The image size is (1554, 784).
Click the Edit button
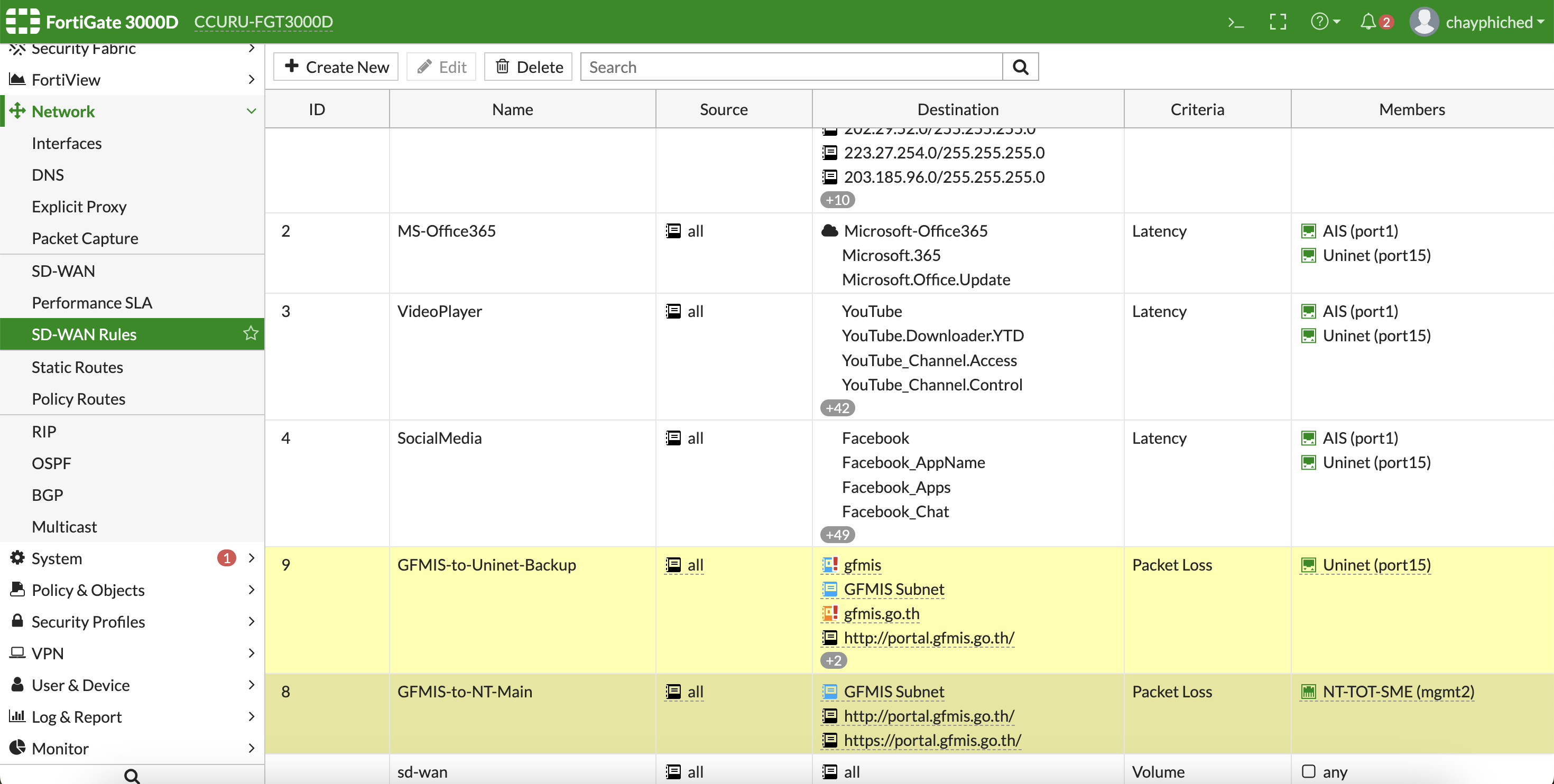[441, 67]
